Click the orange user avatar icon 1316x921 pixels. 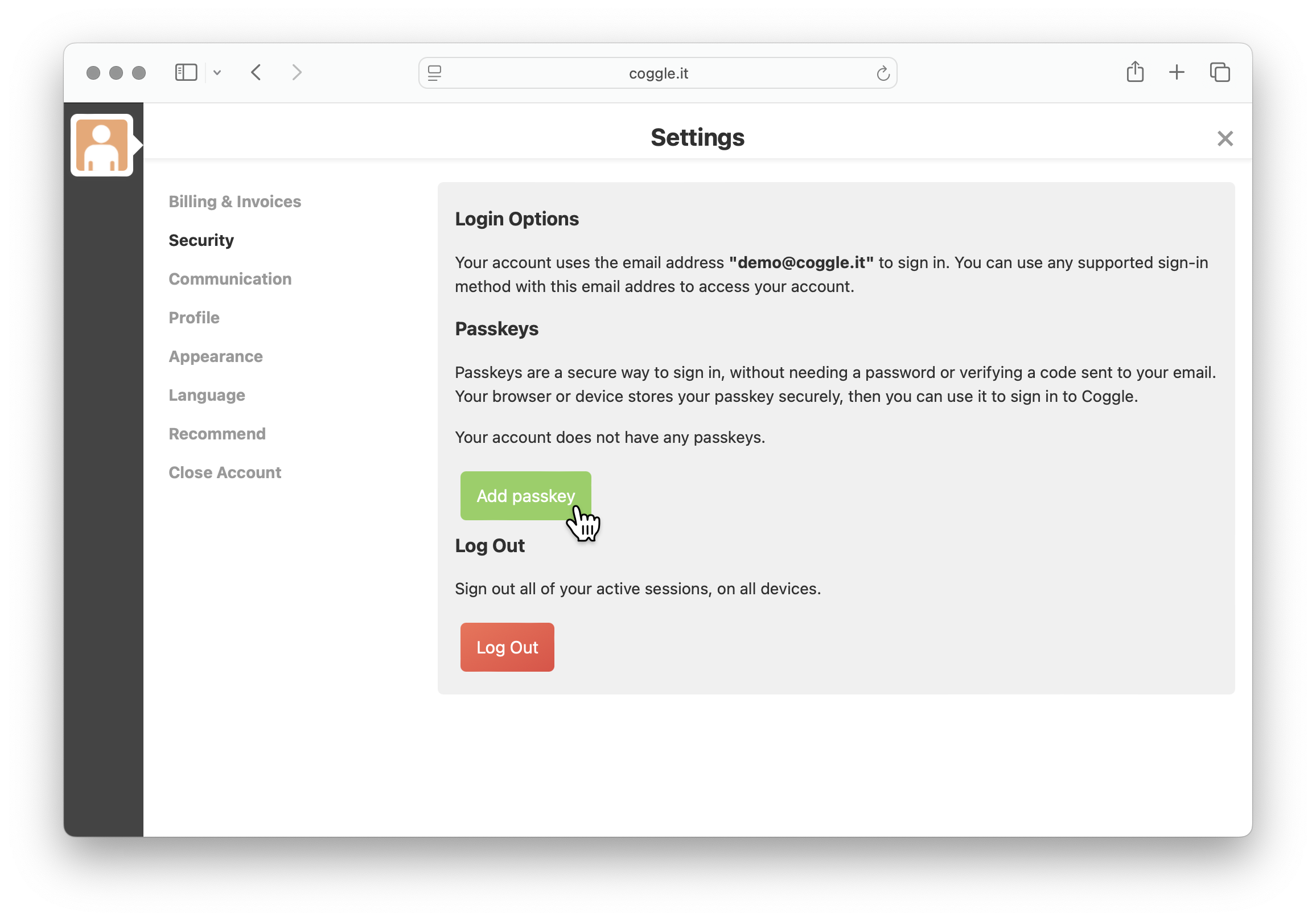click(102, 146)
